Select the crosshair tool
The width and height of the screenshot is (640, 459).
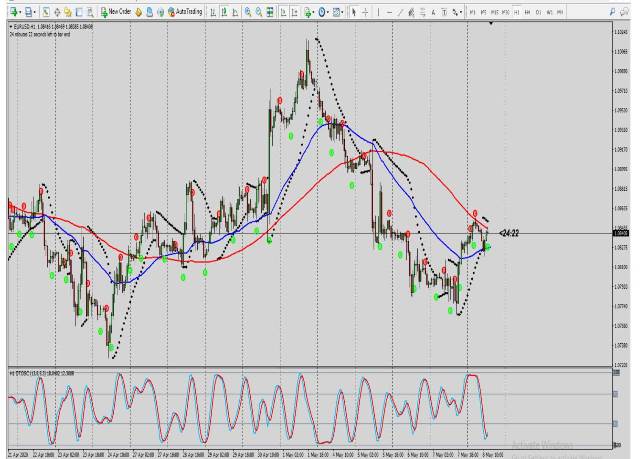(363, 11)
